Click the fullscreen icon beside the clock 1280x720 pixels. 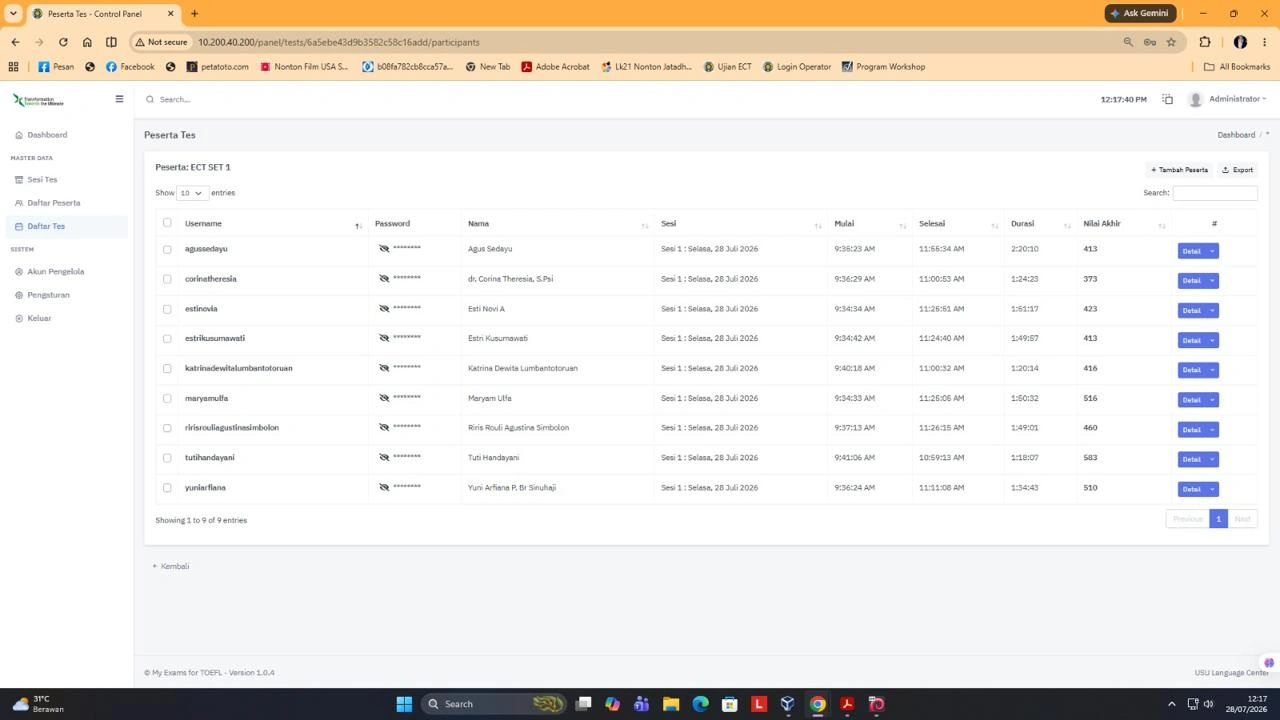(x=1167, y=99)
